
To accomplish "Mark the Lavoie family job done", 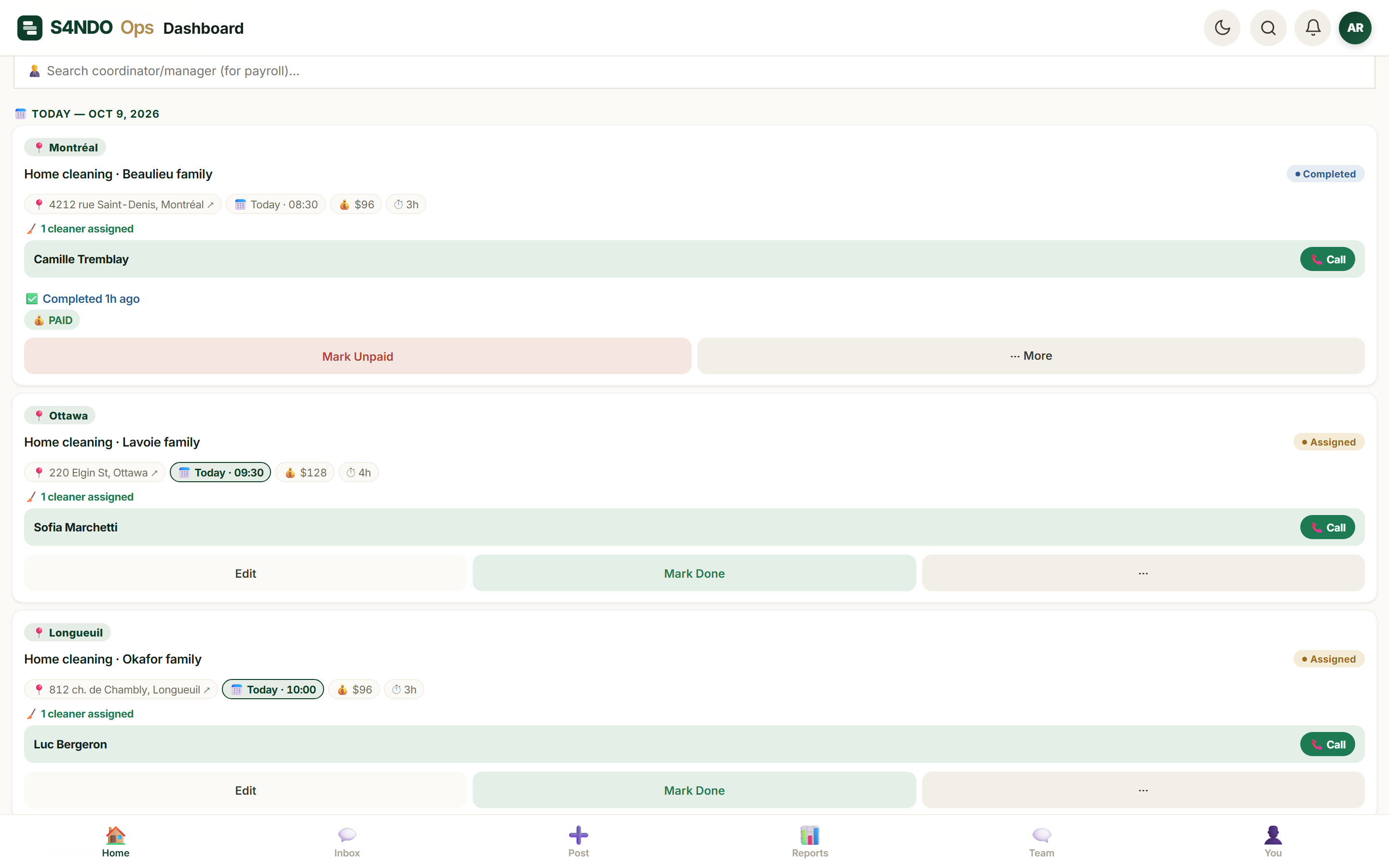I will (694, 573).
